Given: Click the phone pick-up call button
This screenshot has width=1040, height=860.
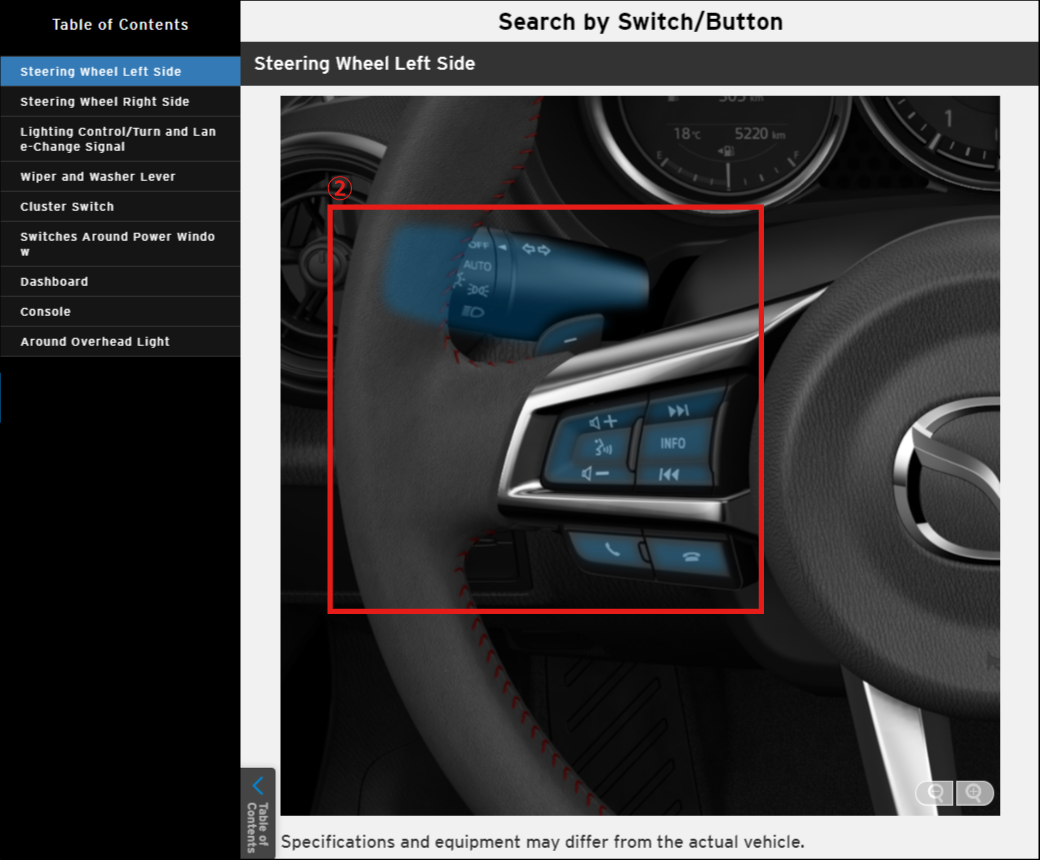Looking at the screenshot, I should [609, 548].
